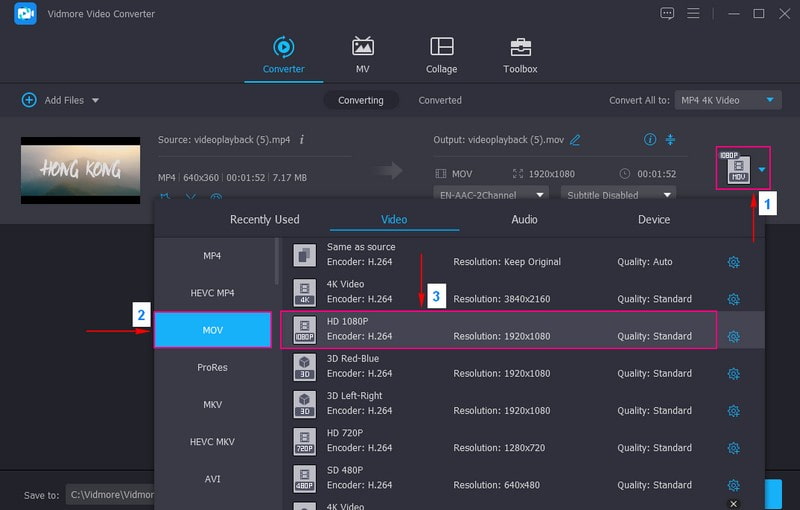Screen dimensions: 800x510
Task: Open the output info icon
Action: 650,140
